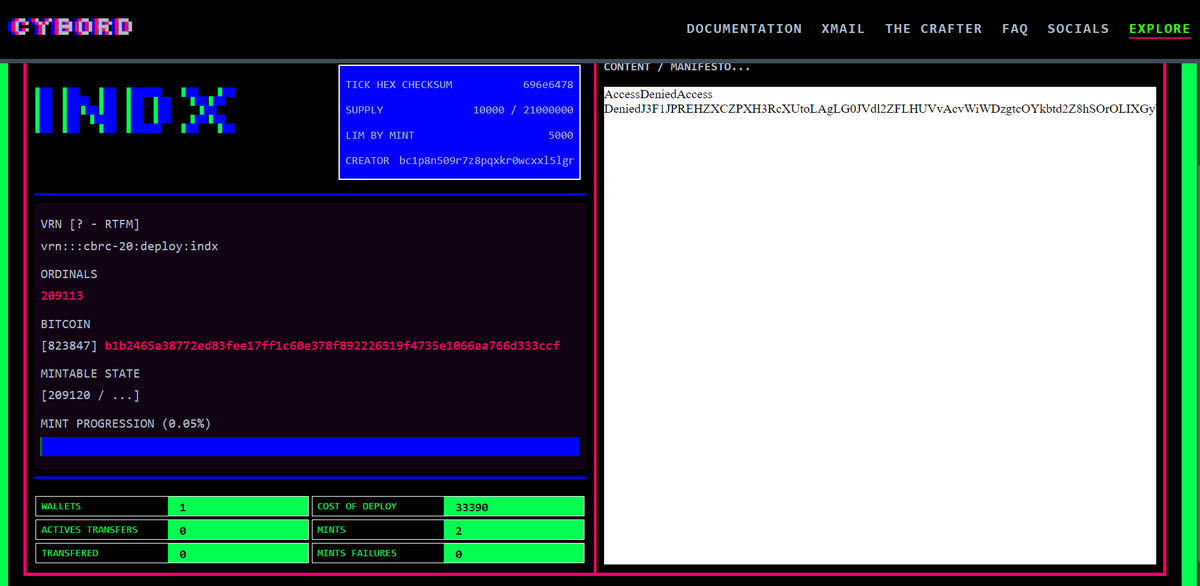This screenshot has height=586, width=1200.
Task: Click the TICK HEX CHECKSUM label
Action: click(x=399, y=85)
